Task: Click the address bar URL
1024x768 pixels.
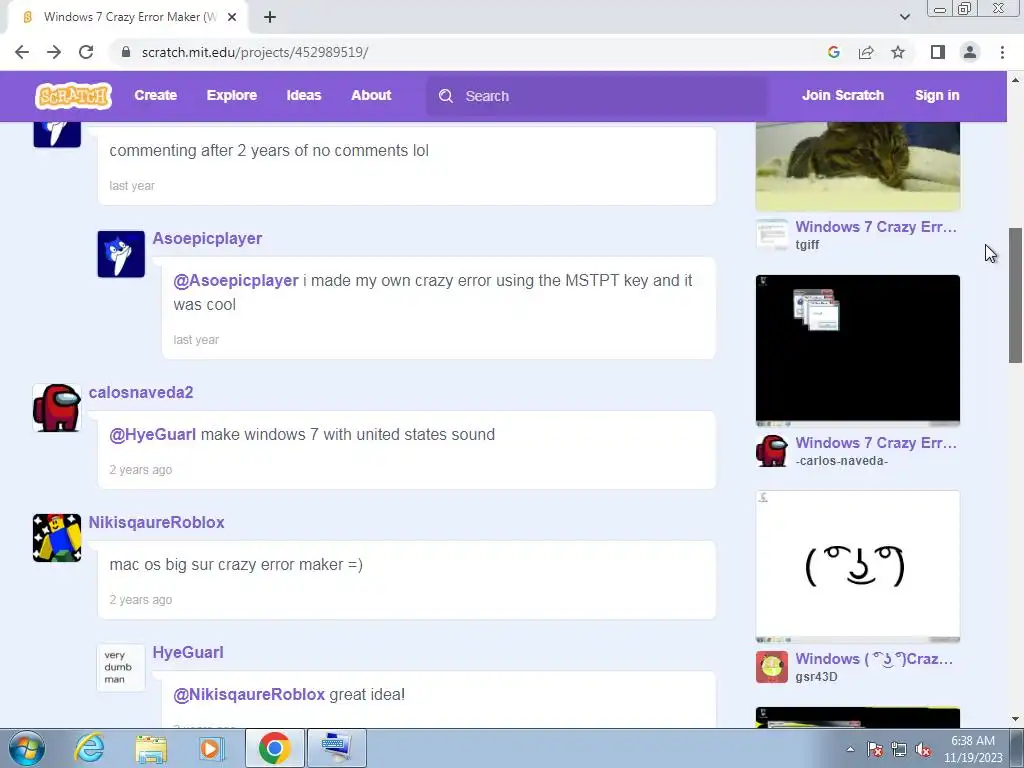Action: coord(255,52)
